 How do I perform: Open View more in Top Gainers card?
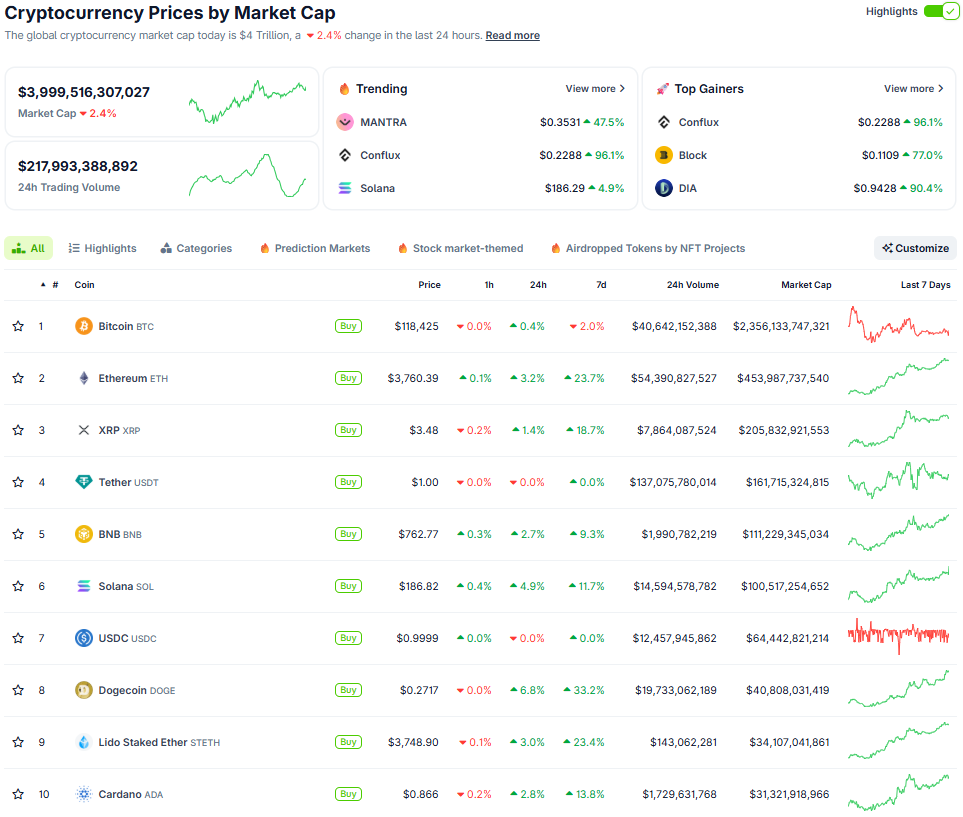click(913, 88)
